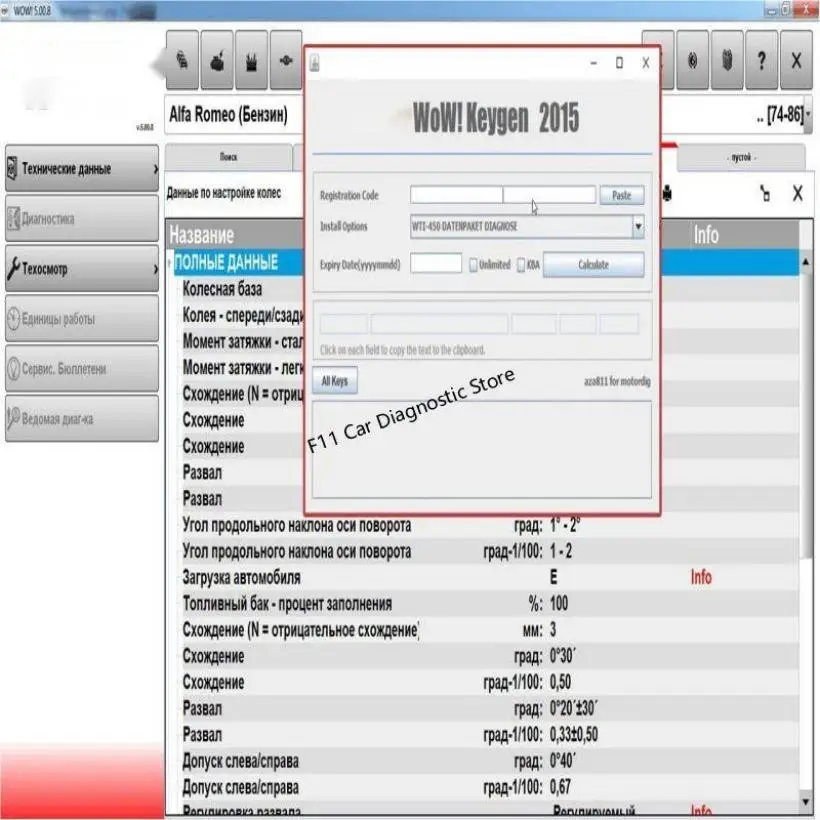Click the second Registration Code field

click(x=549, y=195)
